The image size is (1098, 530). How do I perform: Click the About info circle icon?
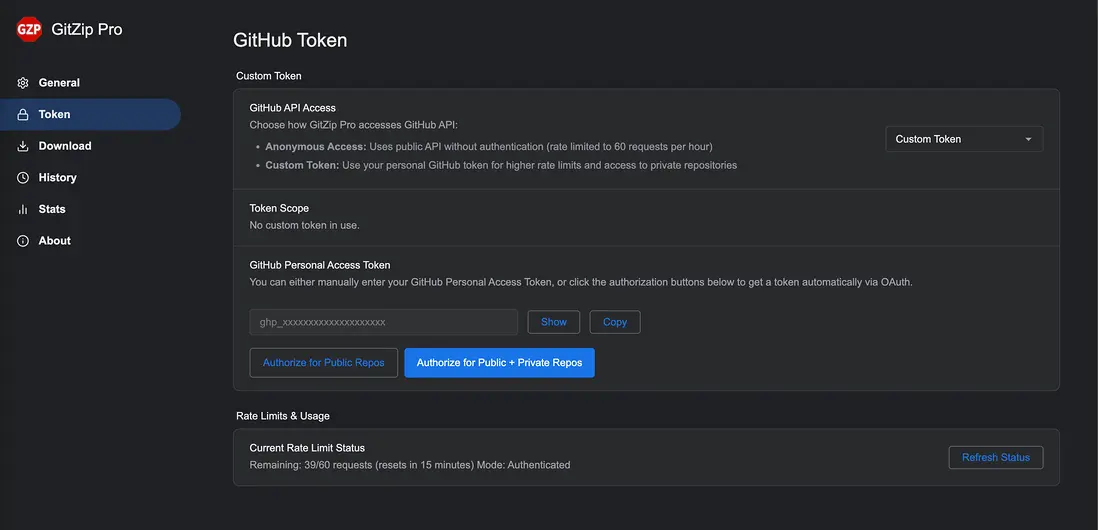(23, 240)
